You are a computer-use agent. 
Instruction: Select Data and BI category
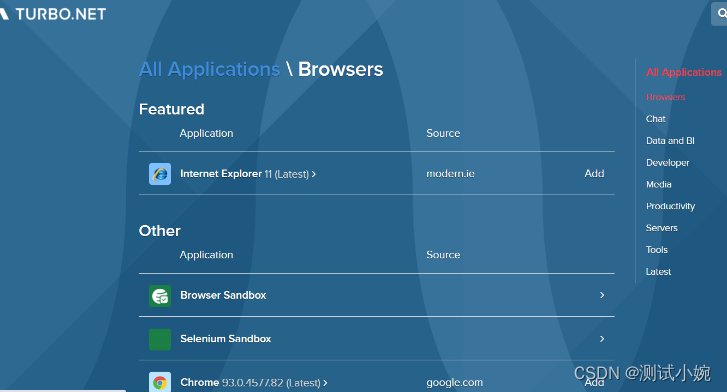[x=670, y=141]
